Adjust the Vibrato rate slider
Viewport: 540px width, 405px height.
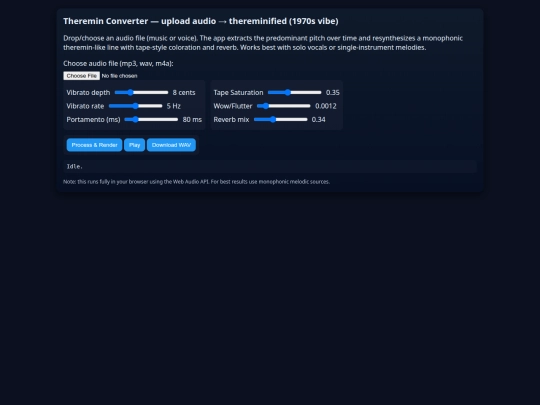pos(135,106)
